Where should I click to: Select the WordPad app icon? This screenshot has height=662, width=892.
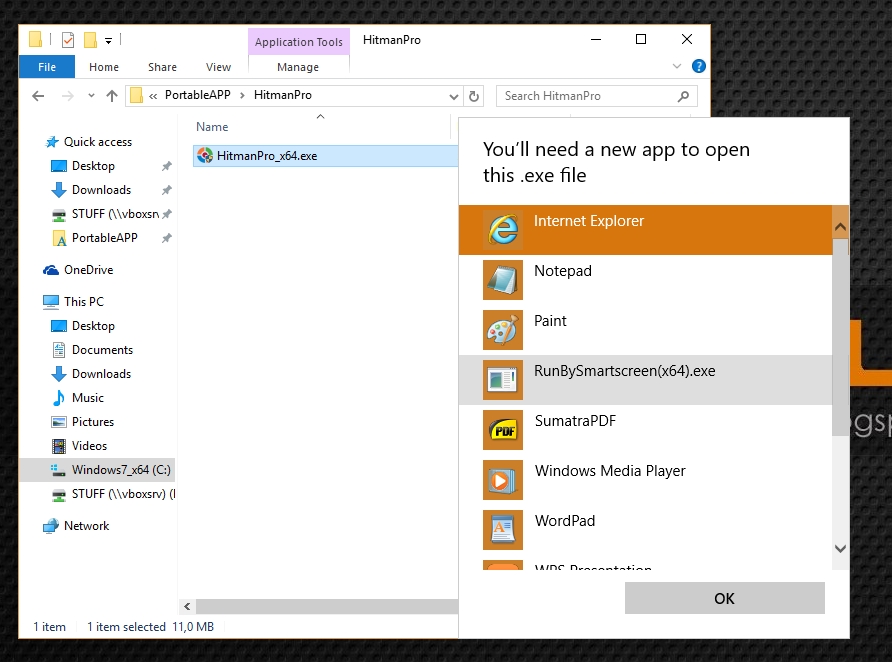tap(503, 530)
